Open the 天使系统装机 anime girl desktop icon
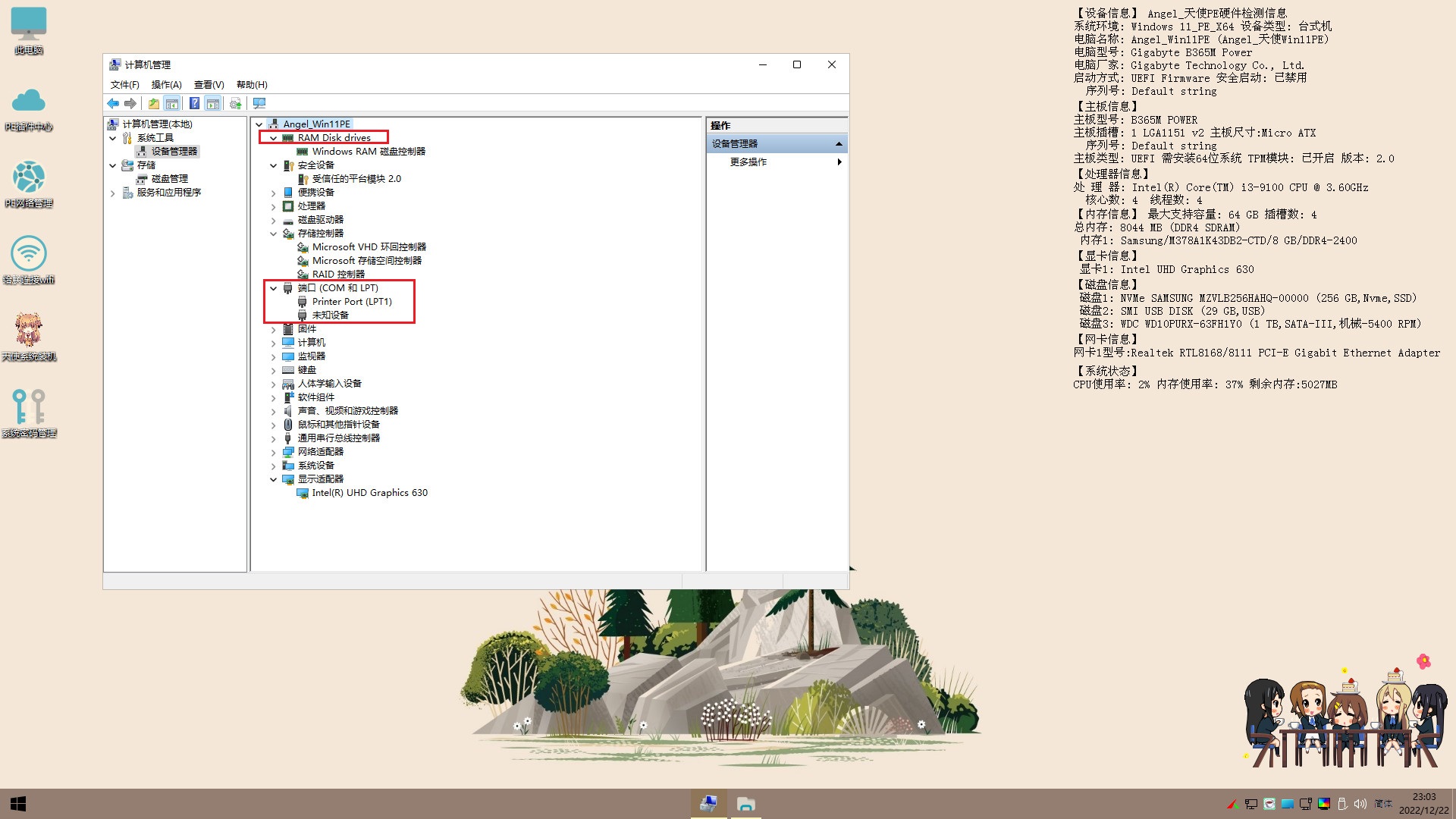Screen dimensions: 1456x819 [29, 337]
